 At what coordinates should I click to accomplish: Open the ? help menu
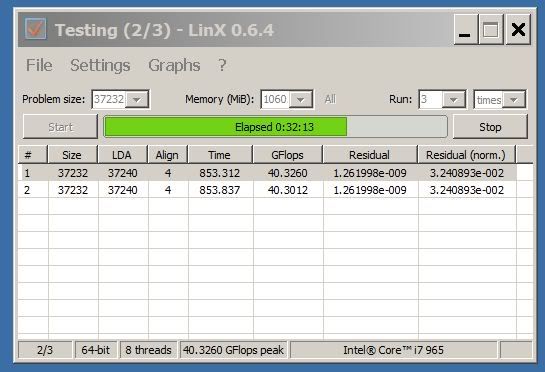point(222,65)
